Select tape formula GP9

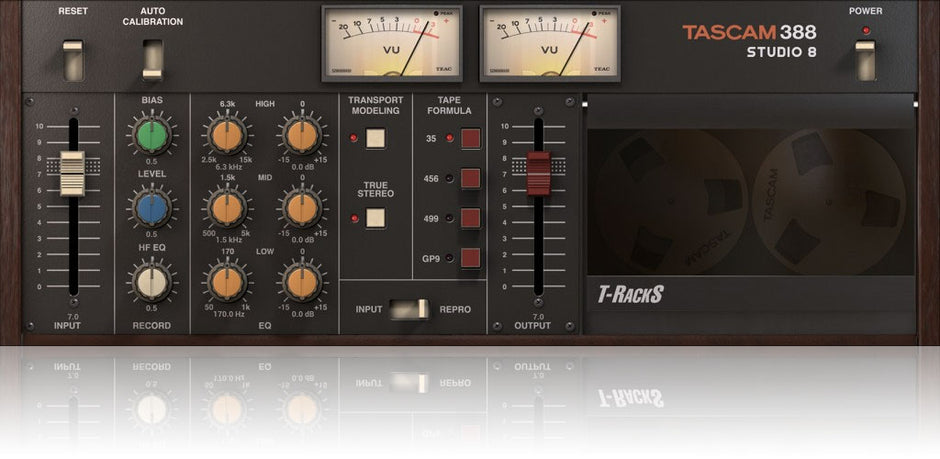(471, 258)
